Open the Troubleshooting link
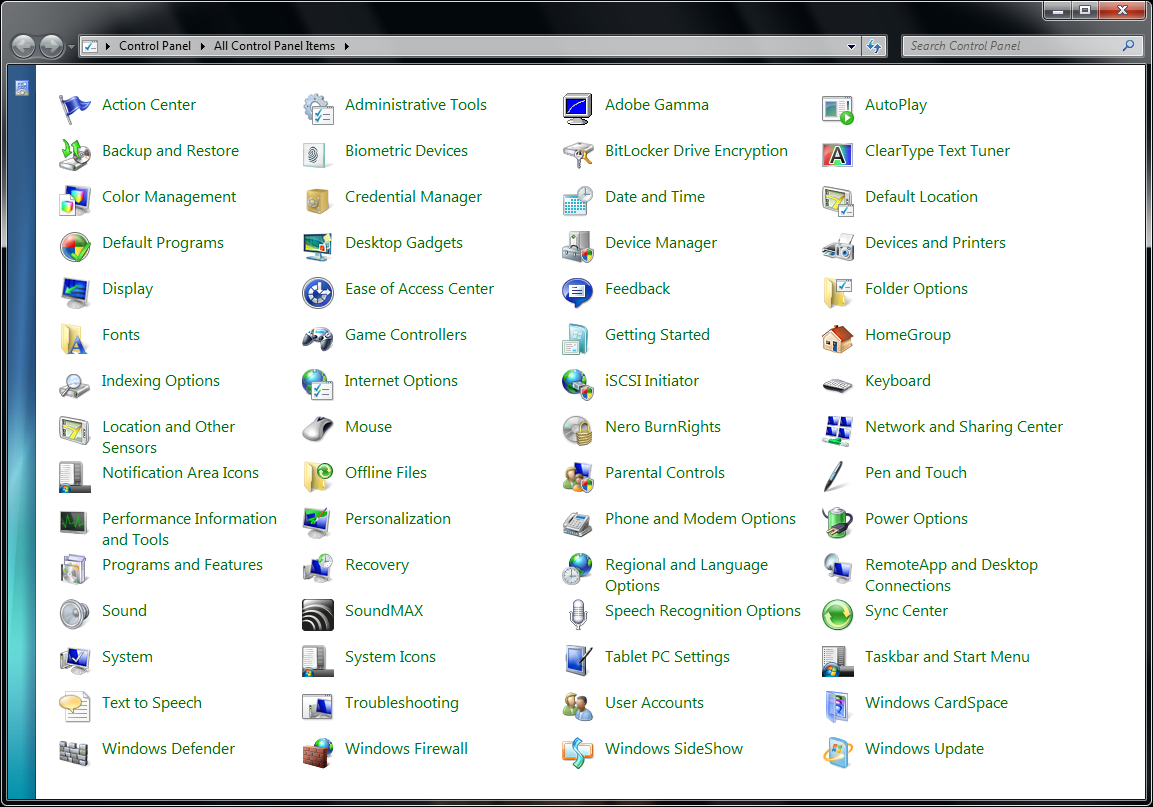The height and width of the screenshot is (807, 1153). (401, 703)
